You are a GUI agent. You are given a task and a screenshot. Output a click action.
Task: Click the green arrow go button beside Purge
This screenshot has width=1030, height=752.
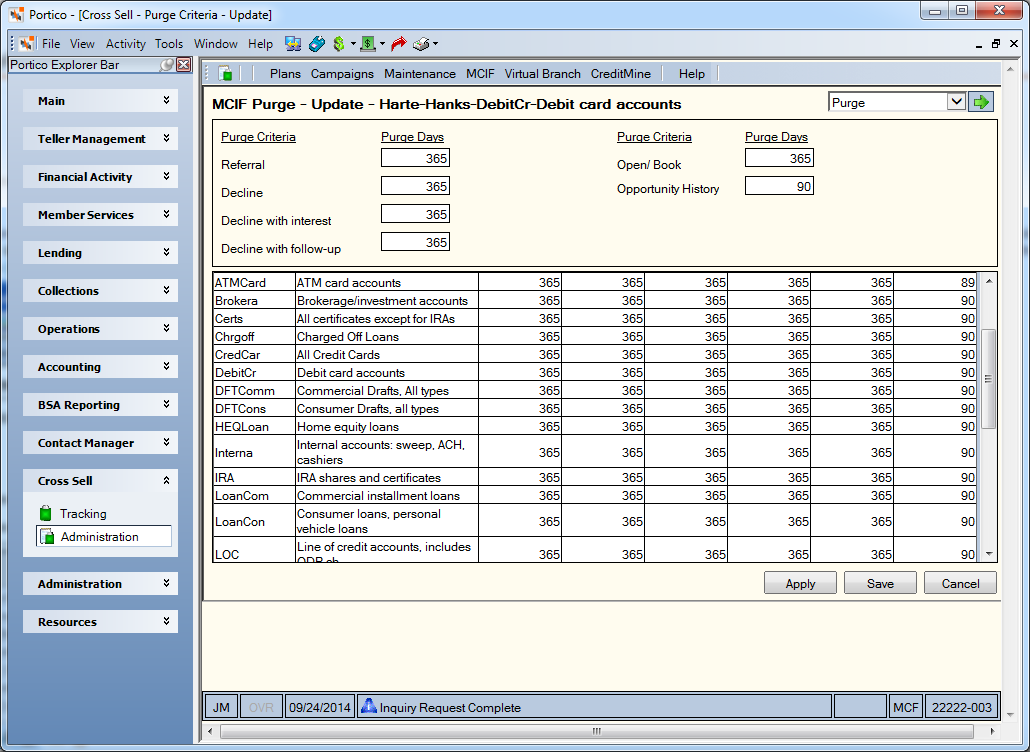pyautogui.click(x=981, y=102)
